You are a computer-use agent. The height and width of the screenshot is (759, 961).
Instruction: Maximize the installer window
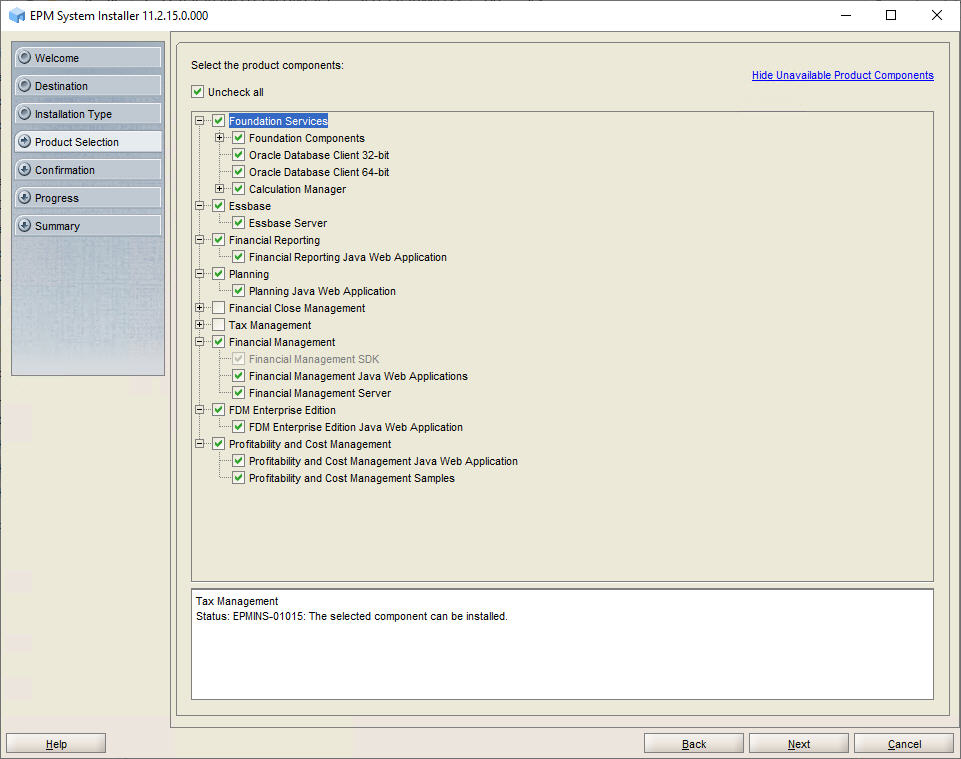tap(891, 15)
